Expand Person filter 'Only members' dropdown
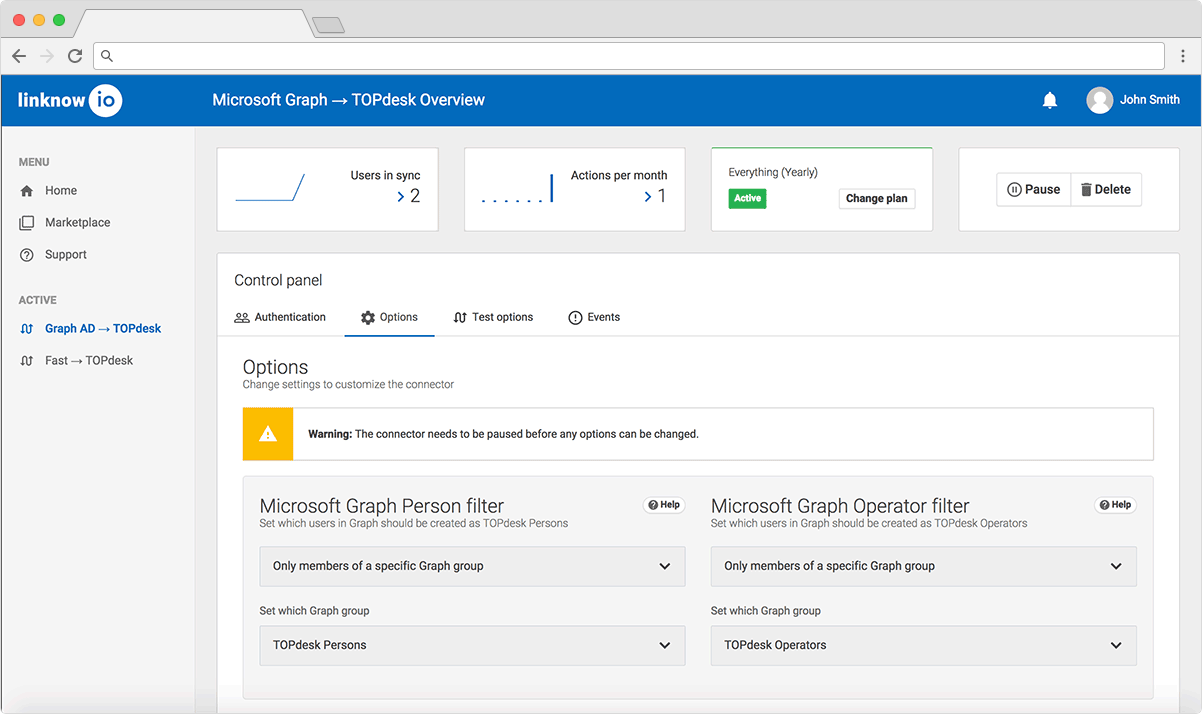This screenshot has height=714, width=1202. click(x=472, y=566)
